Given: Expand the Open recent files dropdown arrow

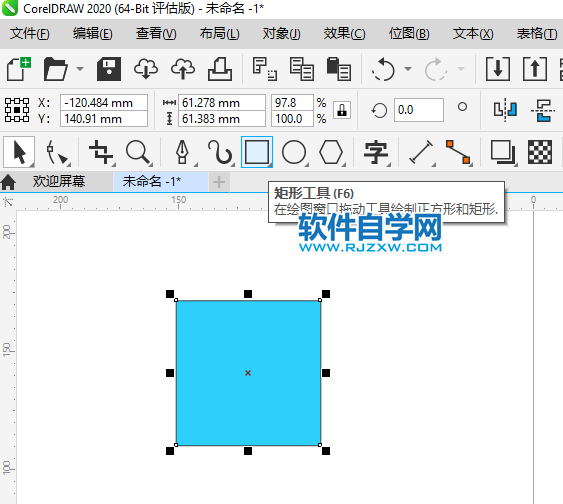Looking at the screenshot, I should click(x=80, y=69).
